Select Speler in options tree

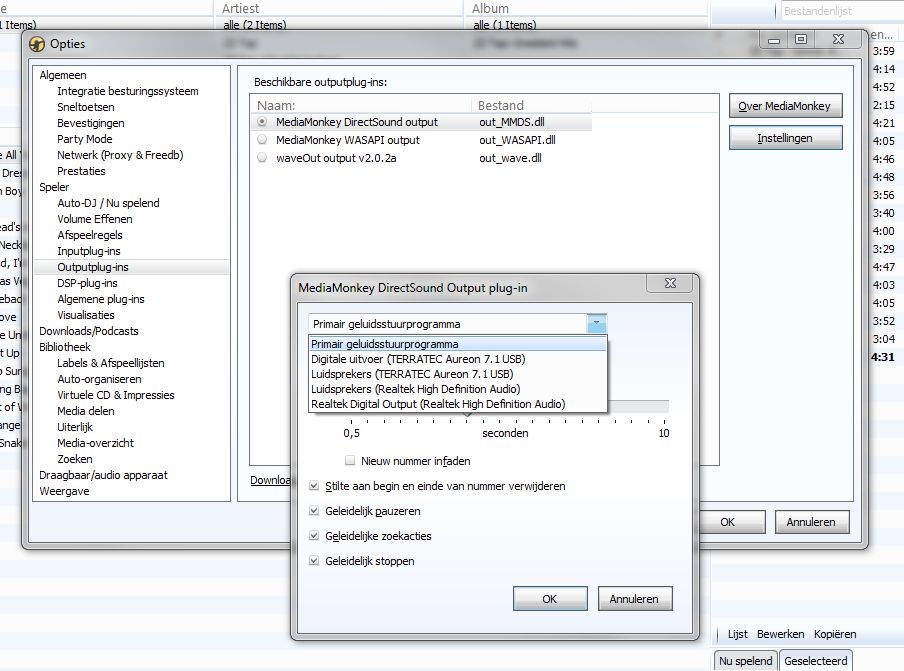click(x=54, y=187)
